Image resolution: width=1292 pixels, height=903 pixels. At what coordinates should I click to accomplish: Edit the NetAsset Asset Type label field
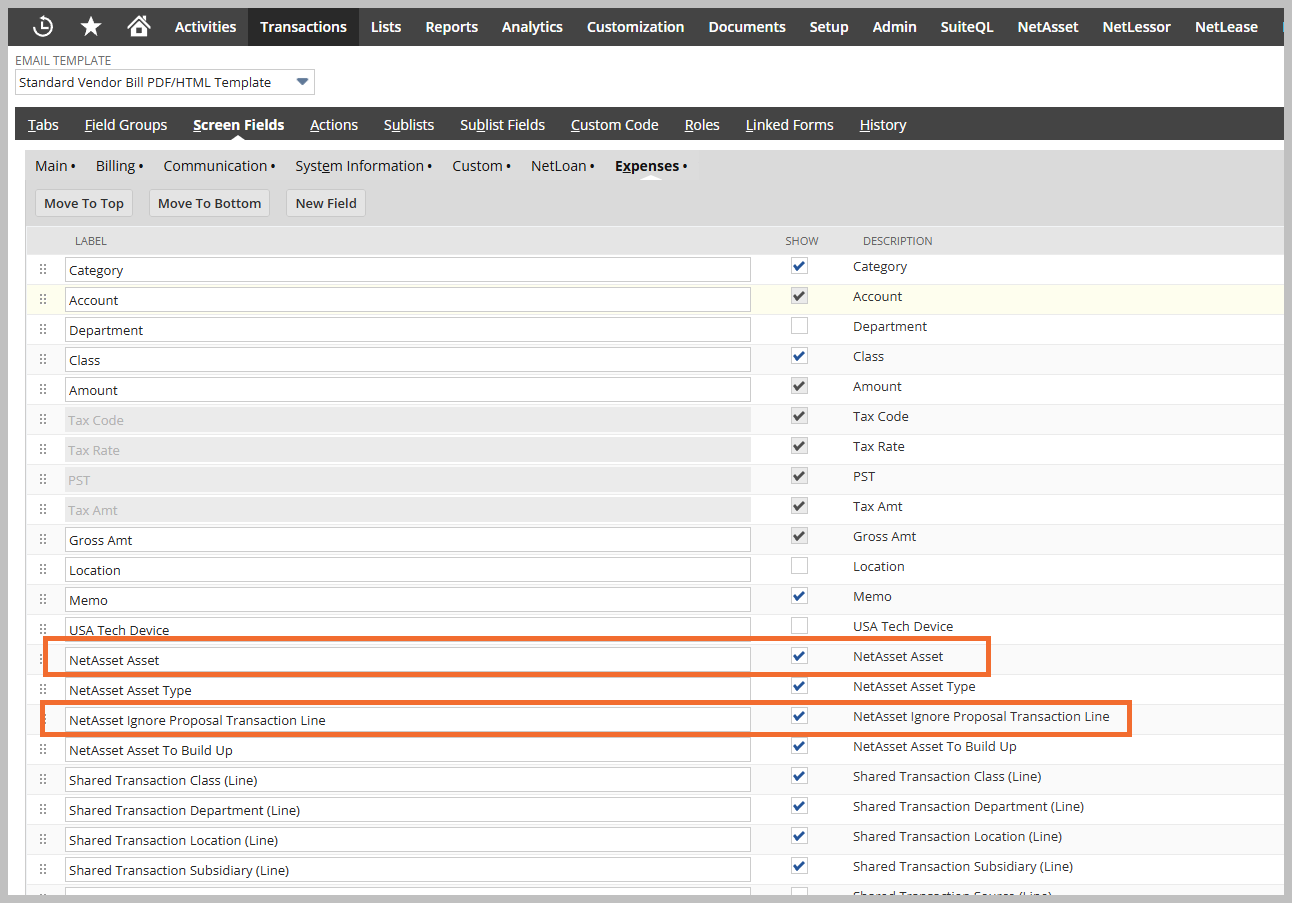pos(408,690)
